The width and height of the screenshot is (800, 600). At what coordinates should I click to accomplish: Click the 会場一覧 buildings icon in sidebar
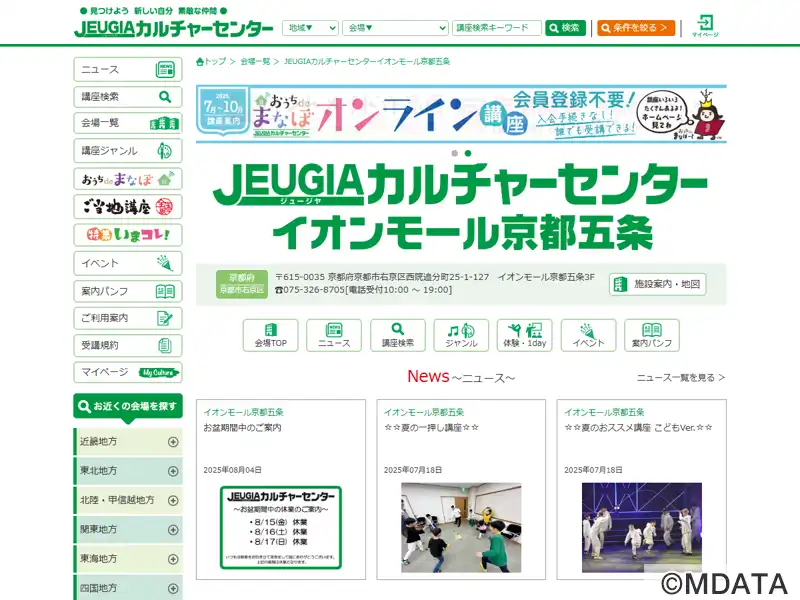click(x=164, y=123)
